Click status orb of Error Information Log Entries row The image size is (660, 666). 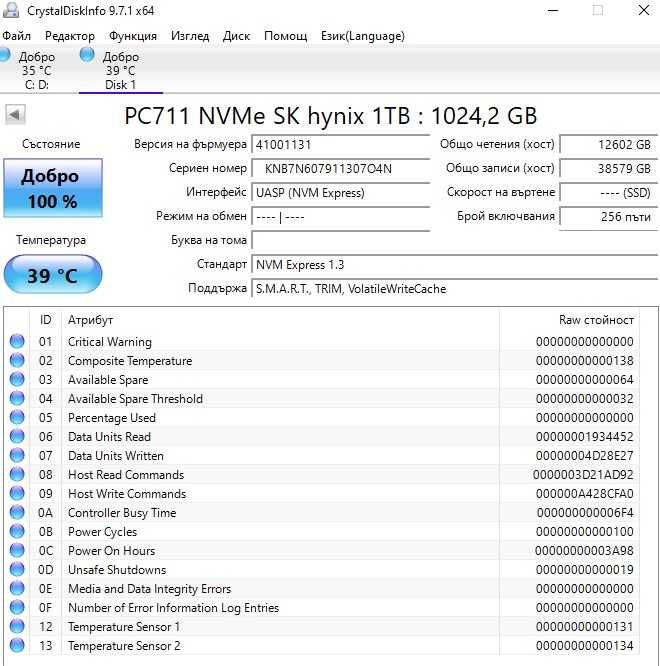tap(17, 607)
